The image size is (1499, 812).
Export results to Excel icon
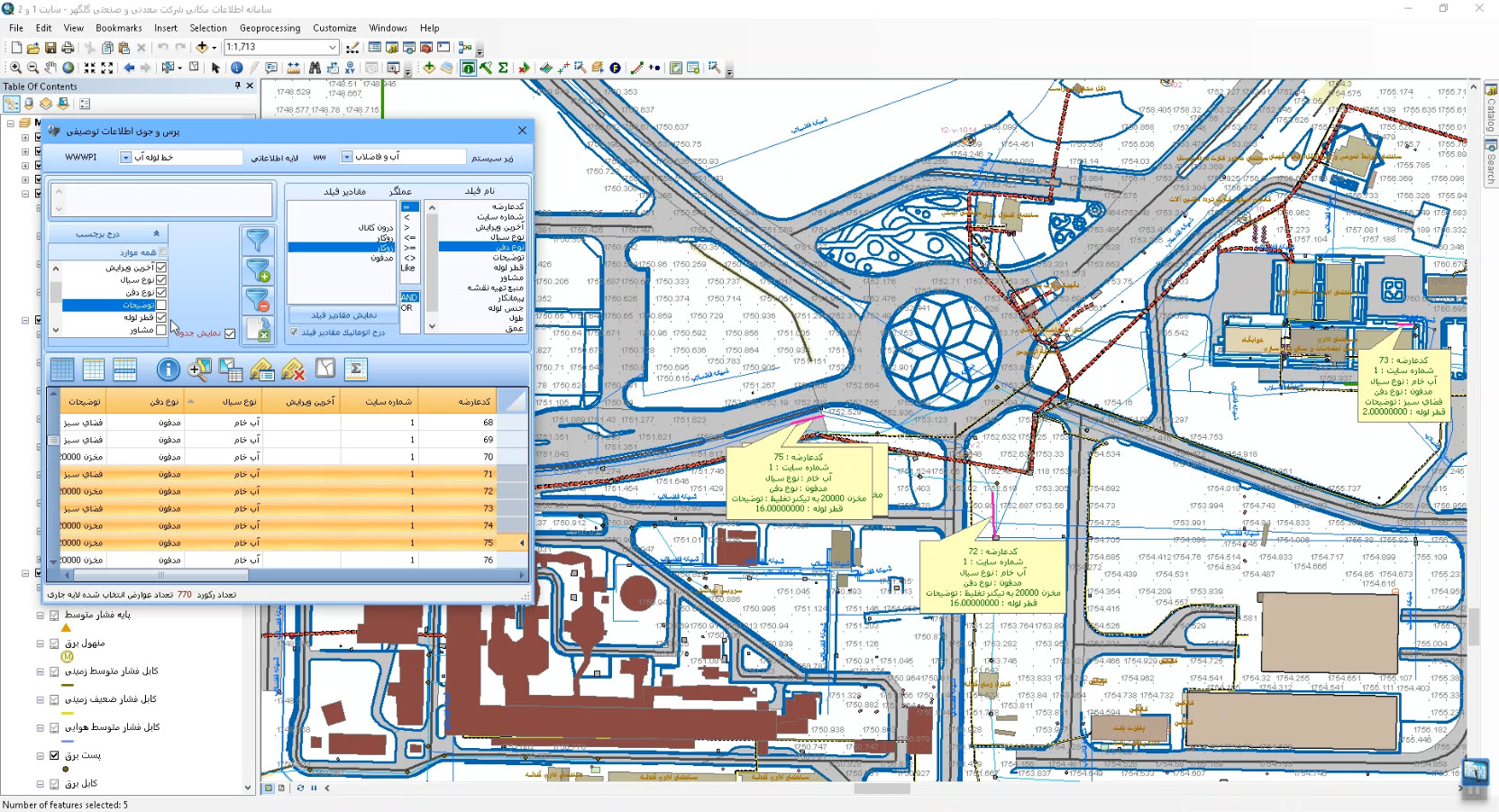259,331
